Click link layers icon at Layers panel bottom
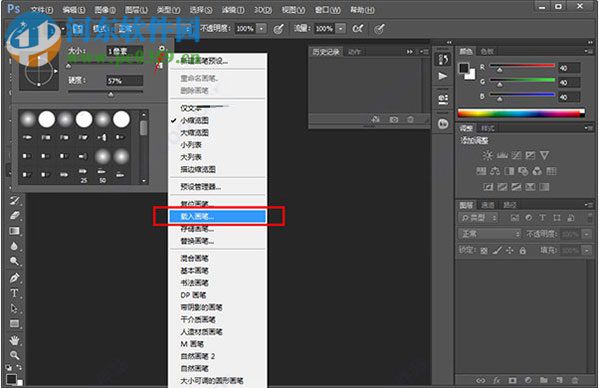 pyautogui.click(x=481, y=380)
